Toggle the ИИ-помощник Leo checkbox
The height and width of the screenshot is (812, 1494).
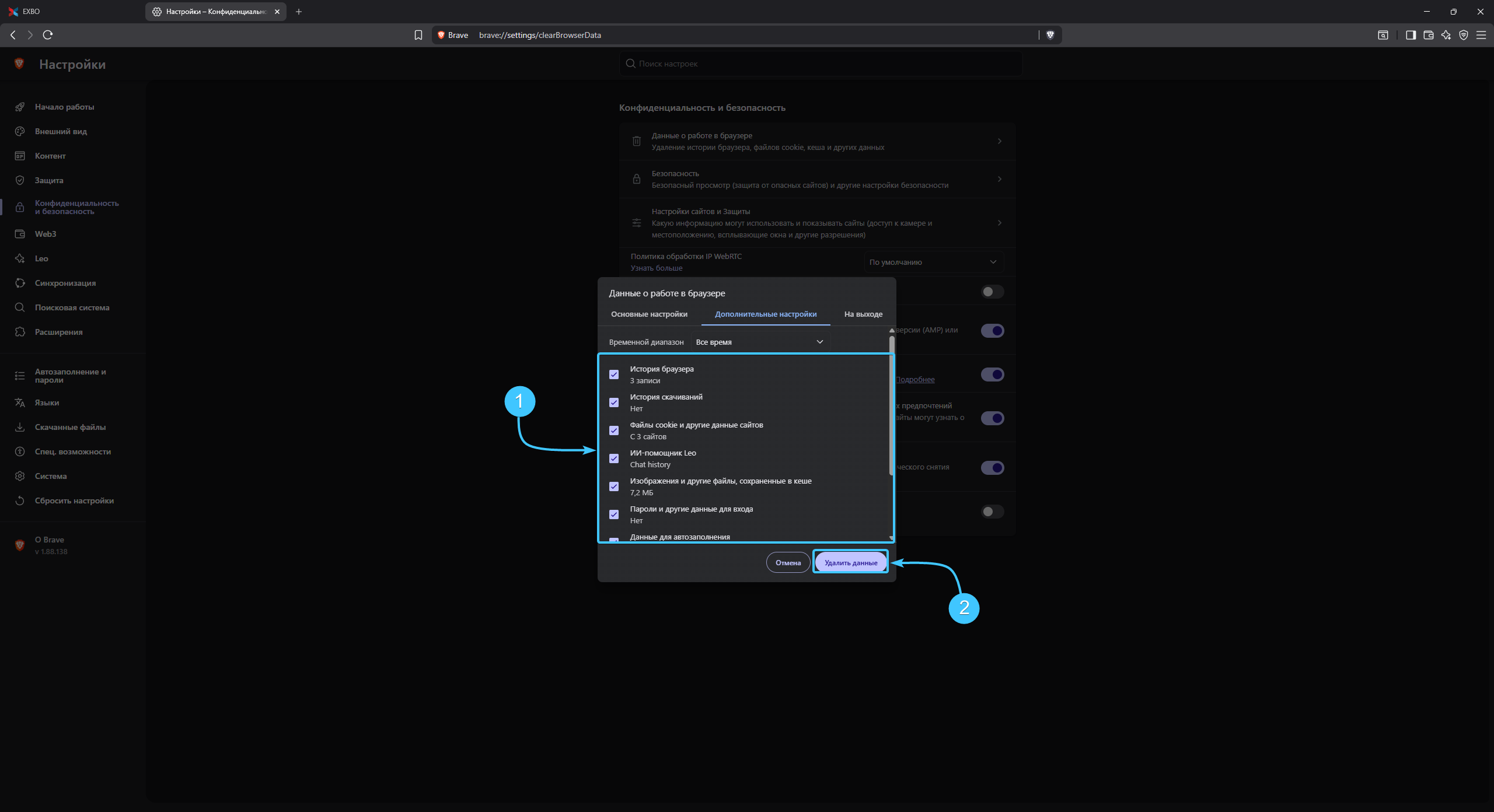pyautogui.click(x=614, y=459)
